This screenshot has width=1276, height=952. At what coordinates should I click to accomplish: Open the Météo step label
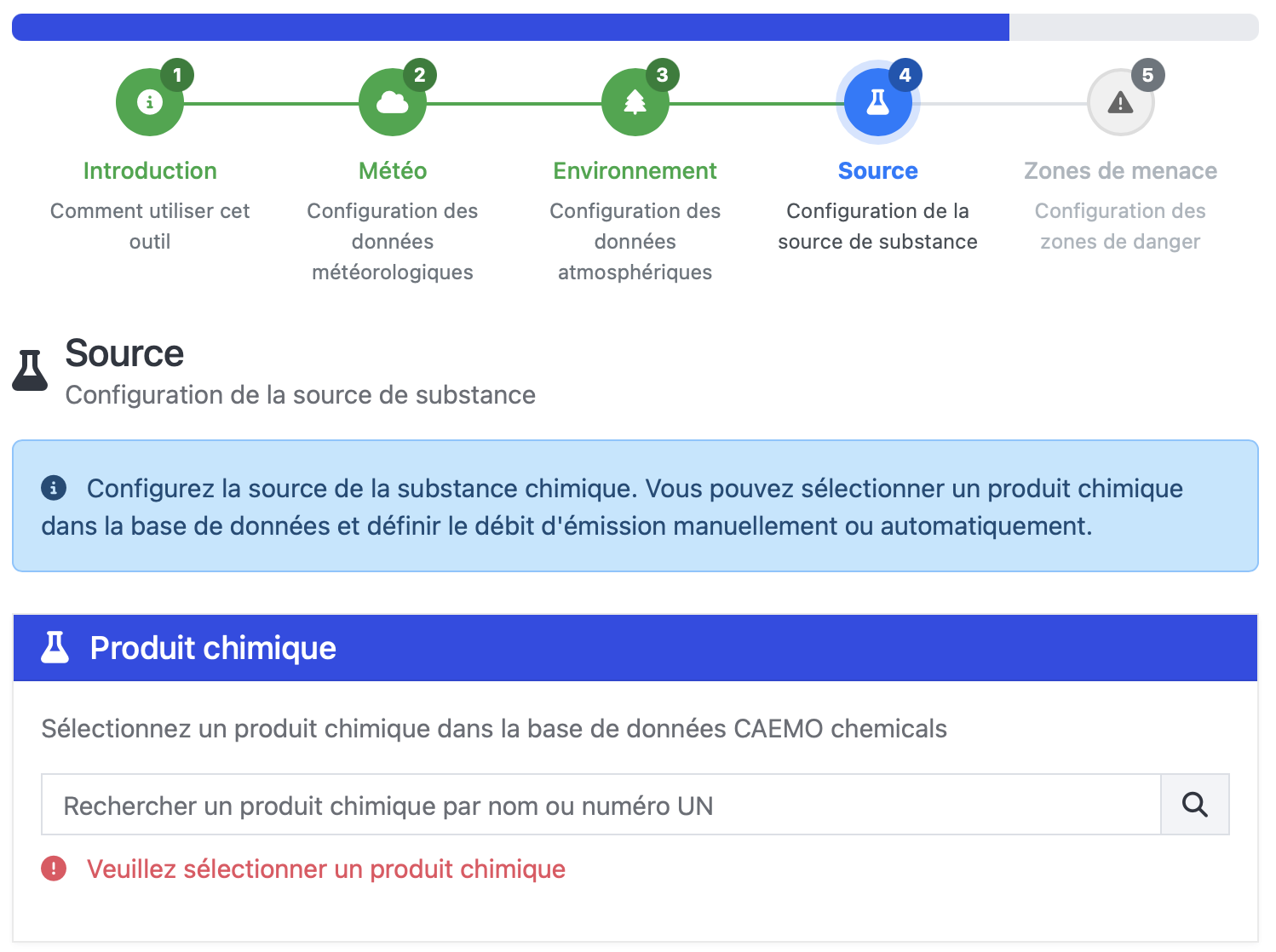[x=393, y=171]
